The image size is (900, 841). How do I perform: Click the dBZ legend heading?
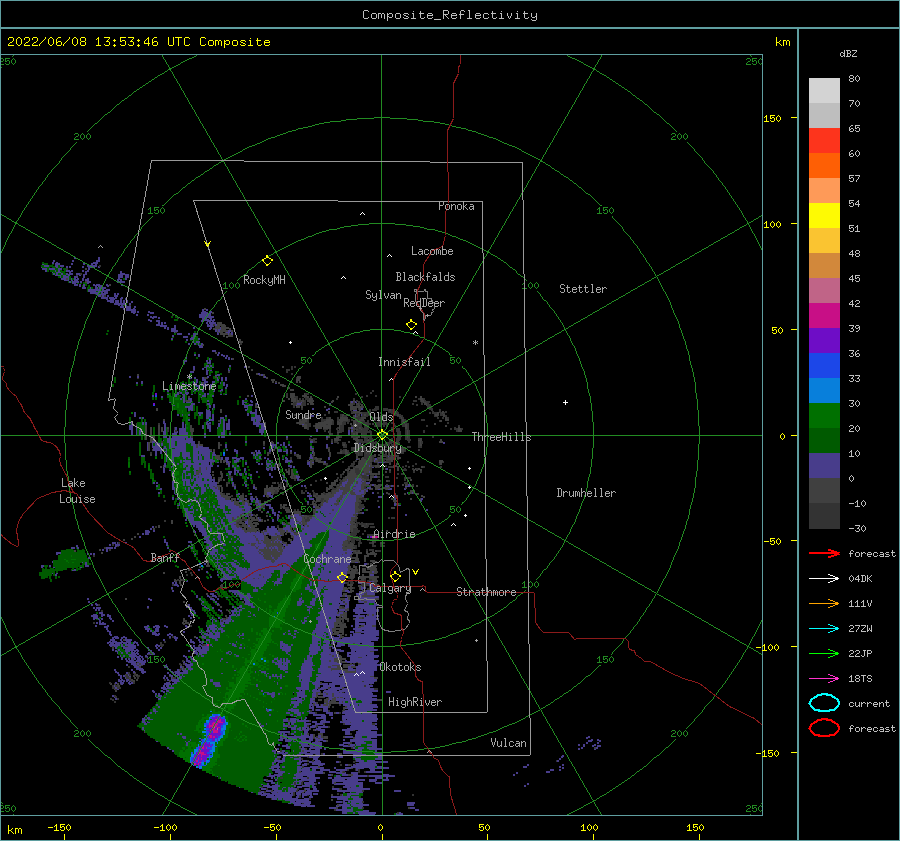tap(848, 53)
